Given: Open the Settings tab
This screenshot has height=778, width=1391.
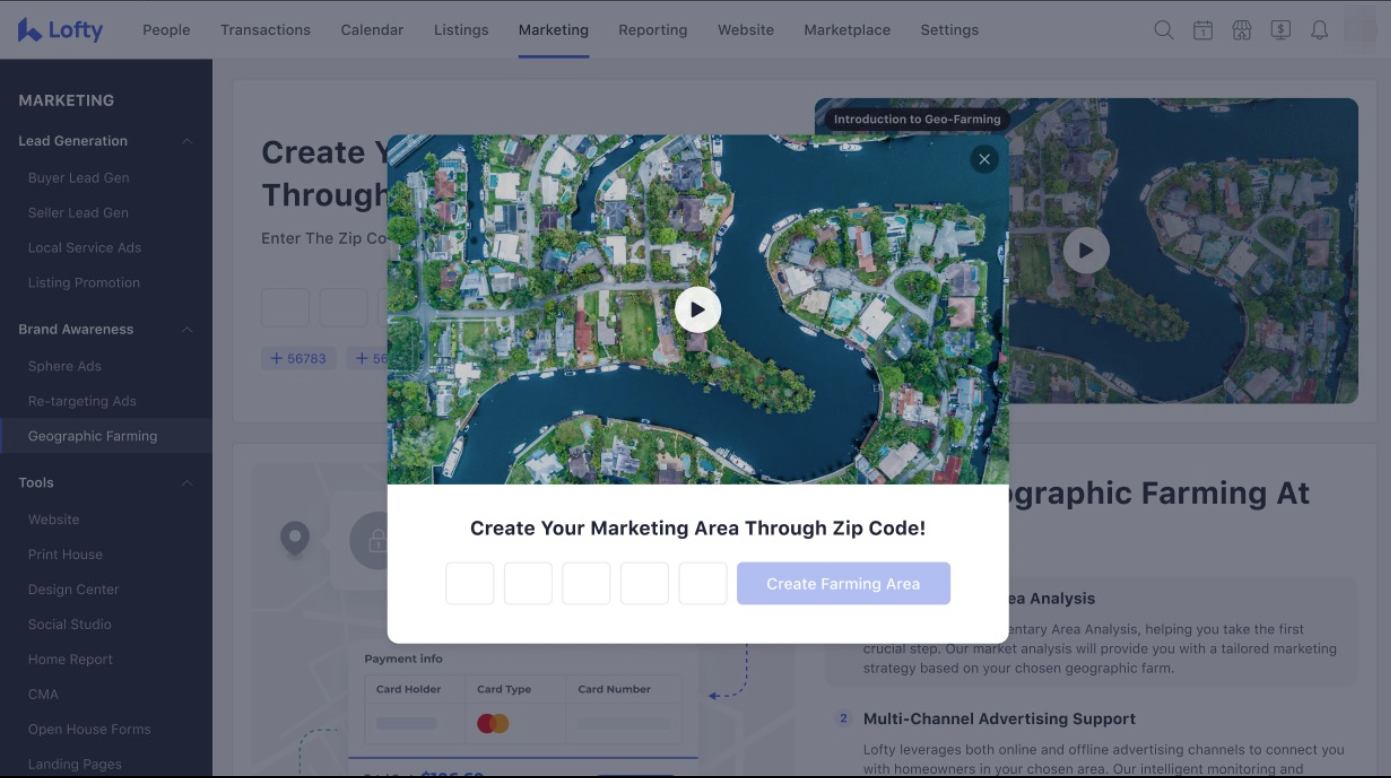Looking at the screenshot, I should click(x=949, y=30).
